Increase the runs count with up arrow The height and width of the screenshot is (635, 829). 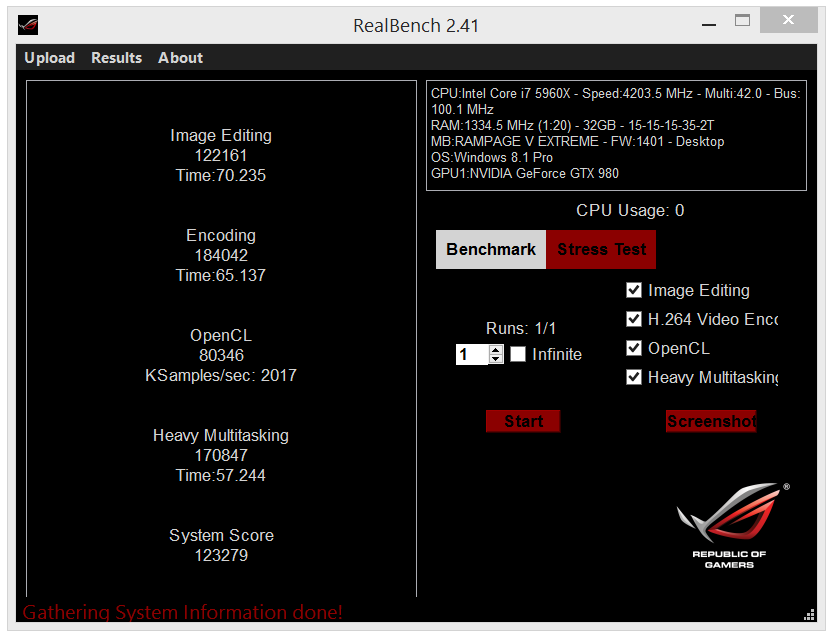click(x=495, y=349)
